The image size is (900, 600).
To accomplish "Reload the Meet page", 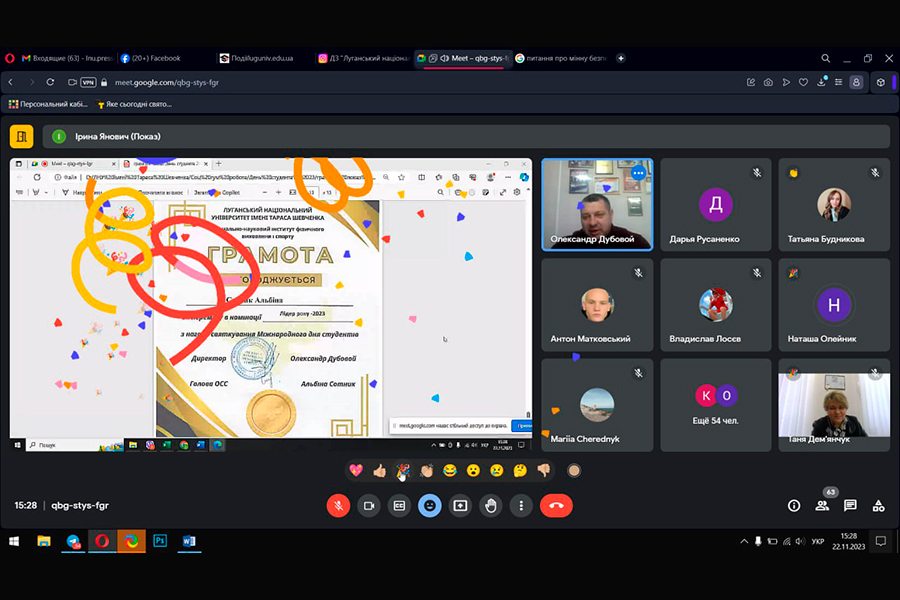I will coord(51,82).
